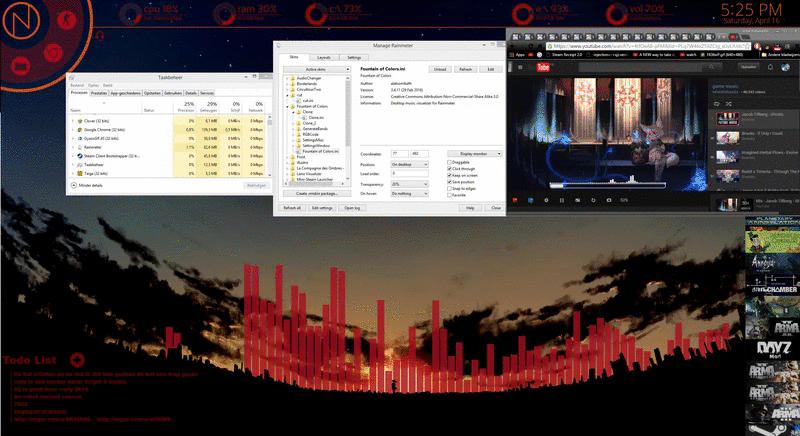Uncheck the Save position checkbox
This screenshot has height=436, width=800.
point(449,182)
